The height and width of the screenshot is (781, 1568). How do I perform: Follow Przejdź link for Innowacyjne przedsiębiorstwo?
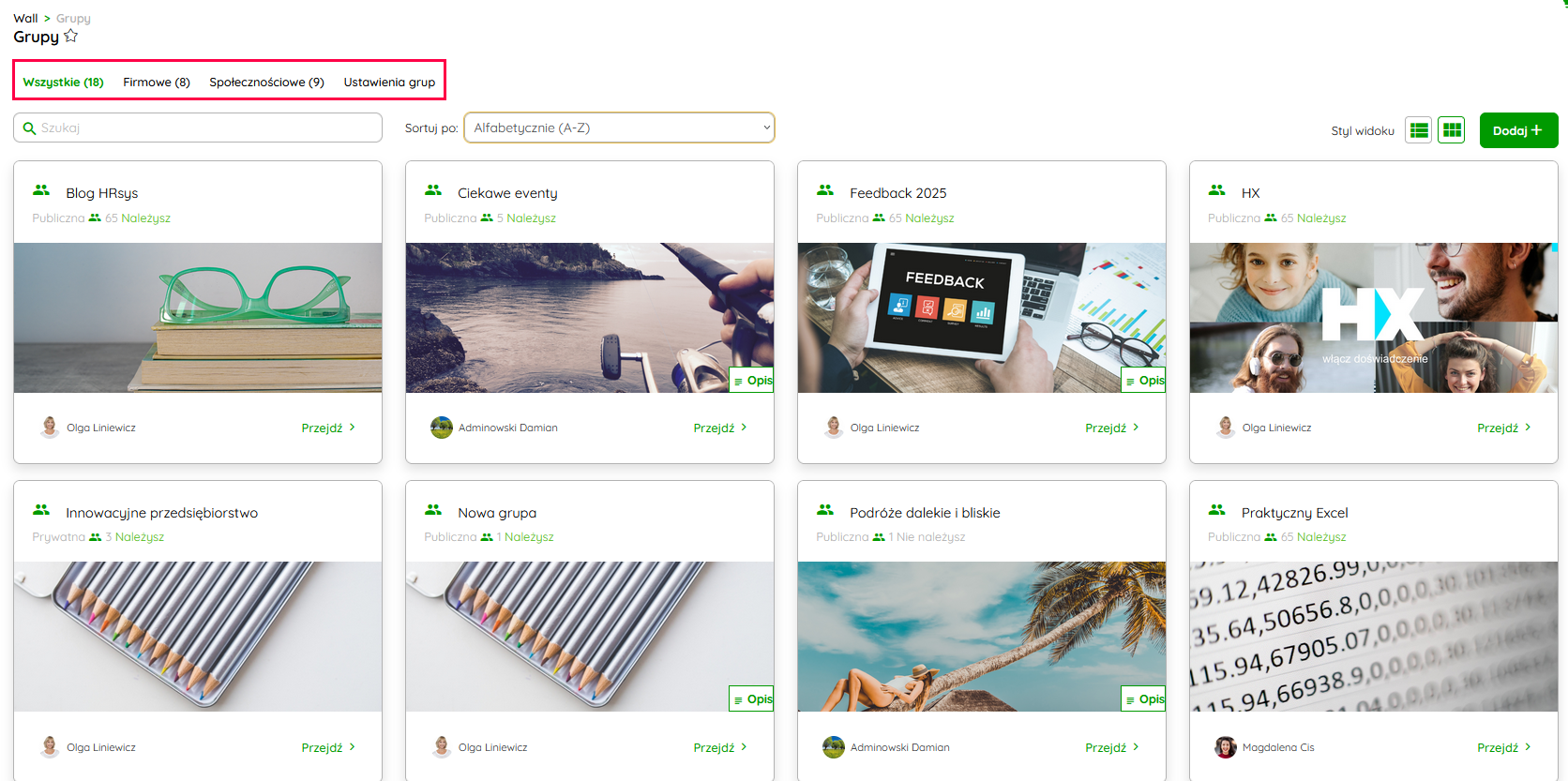[327, 747]
